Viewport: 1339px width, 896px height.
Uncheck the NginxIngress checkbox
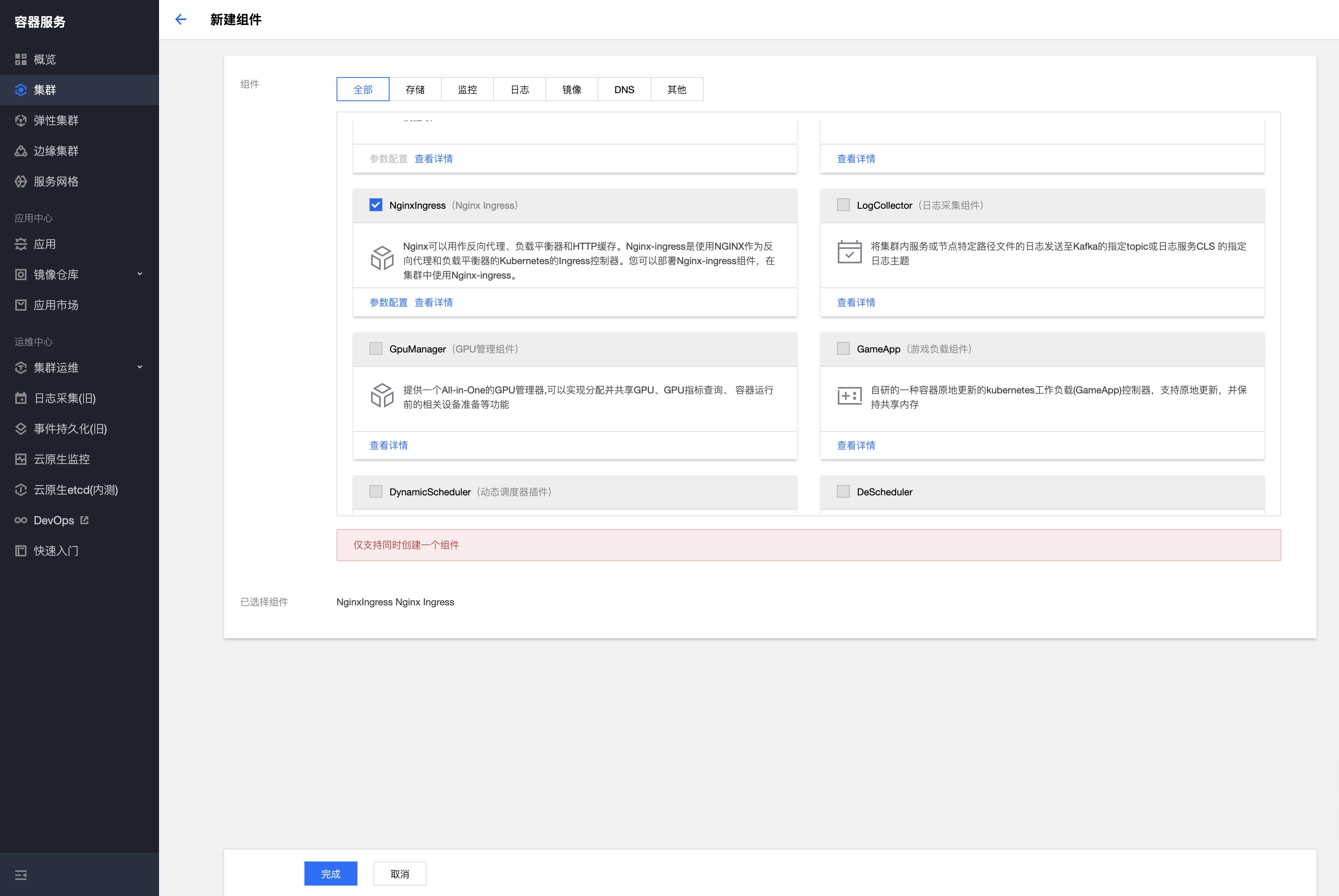pyautogui.click(x=376, y=205)
